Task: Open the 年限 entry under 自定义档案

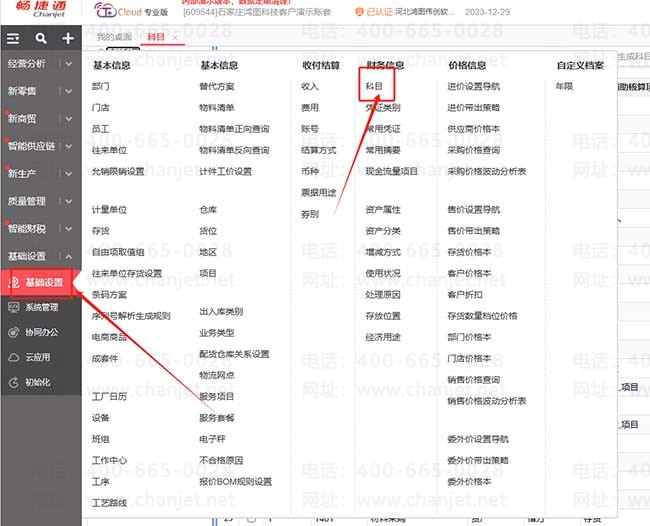Action: 564,86
